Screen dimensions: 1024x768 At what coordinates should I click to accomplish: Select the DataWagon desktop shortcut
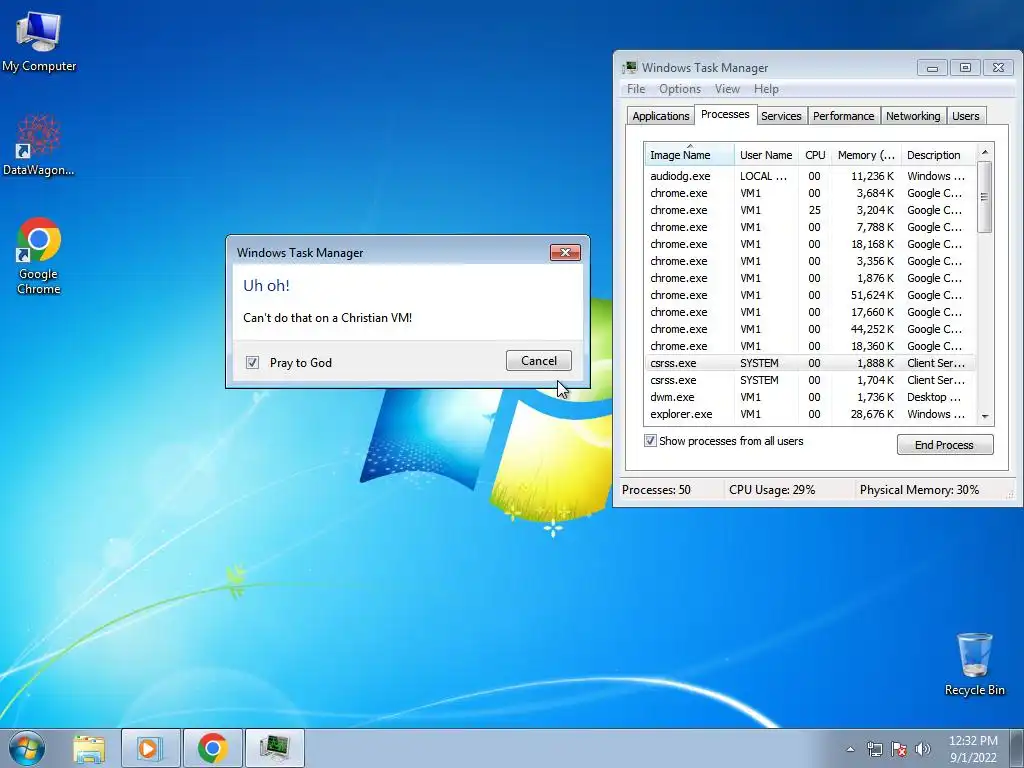tap(39, 145)
